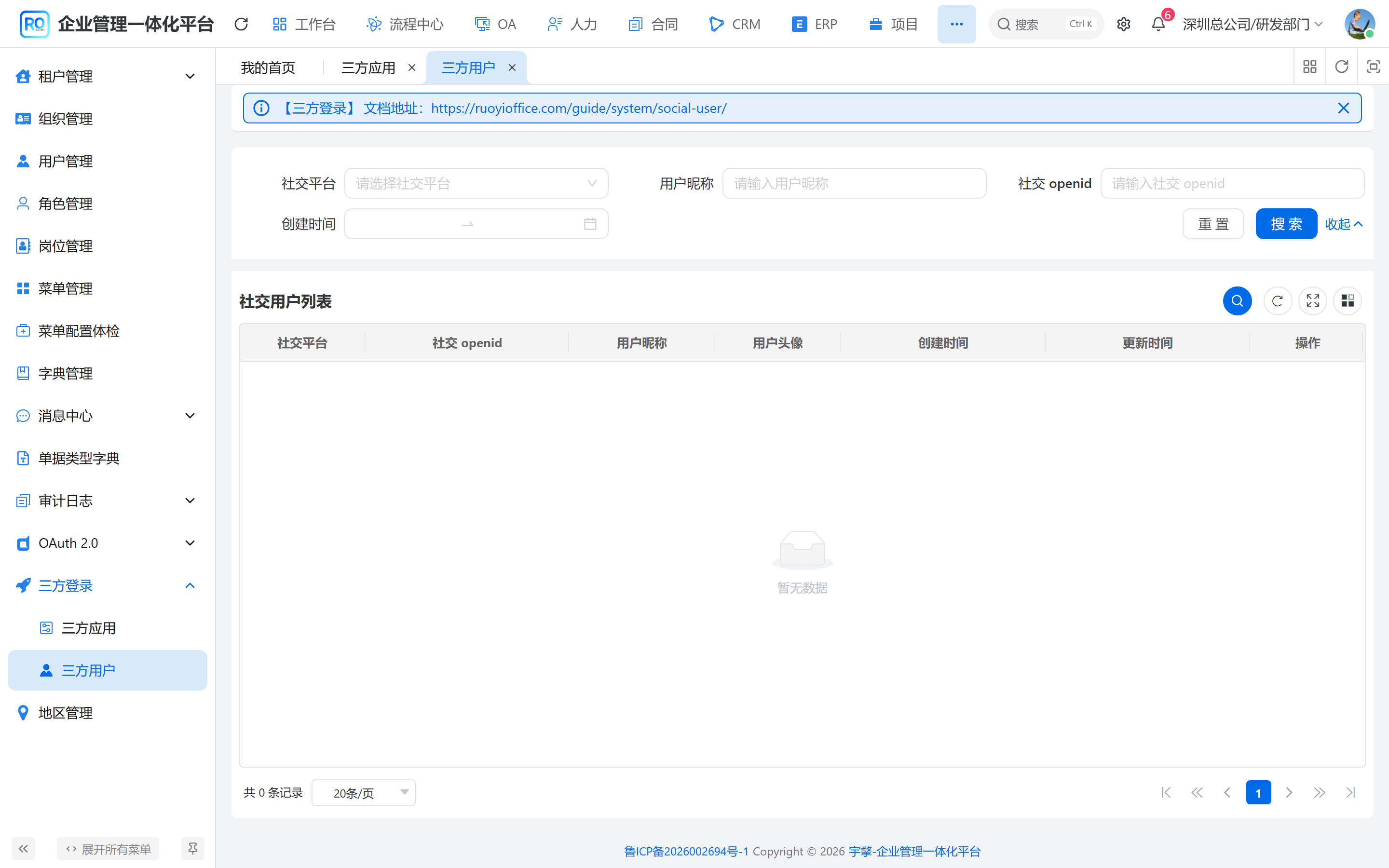
Task: Open the settings gear icon
Action: (x=1123, y=24)
